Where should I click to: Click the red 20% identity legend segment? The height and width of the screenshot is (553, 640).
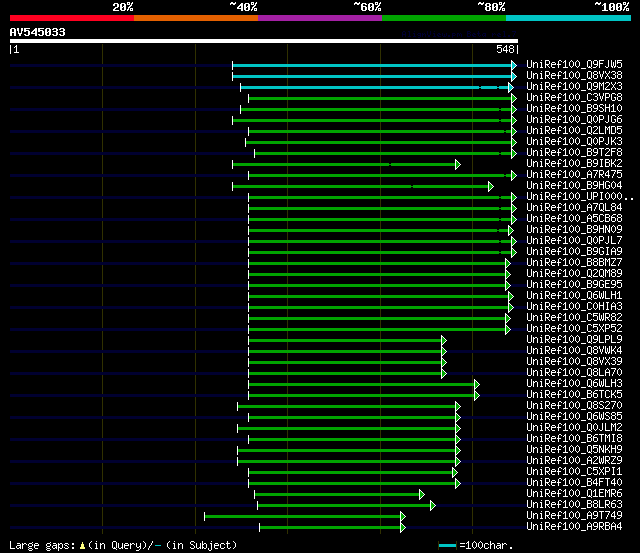[72, 18]
